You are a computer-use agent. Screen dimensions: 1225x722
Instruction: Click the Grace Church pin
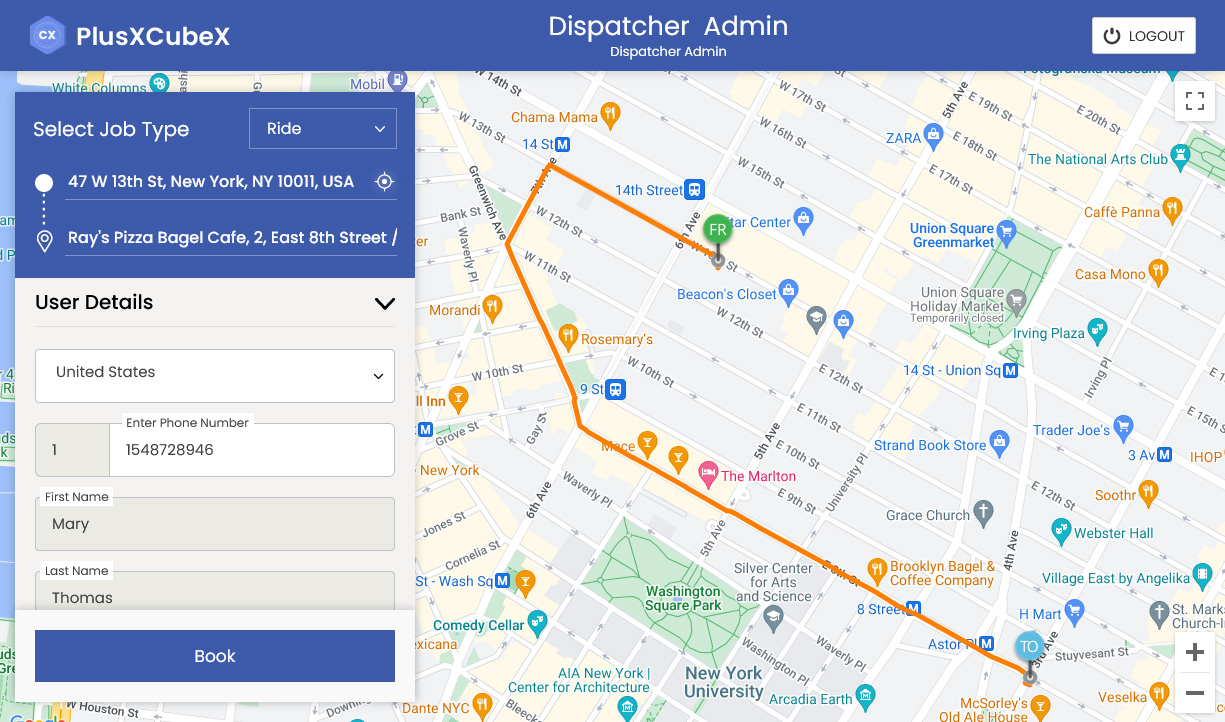pyautogui.click(x=983, y=512)
